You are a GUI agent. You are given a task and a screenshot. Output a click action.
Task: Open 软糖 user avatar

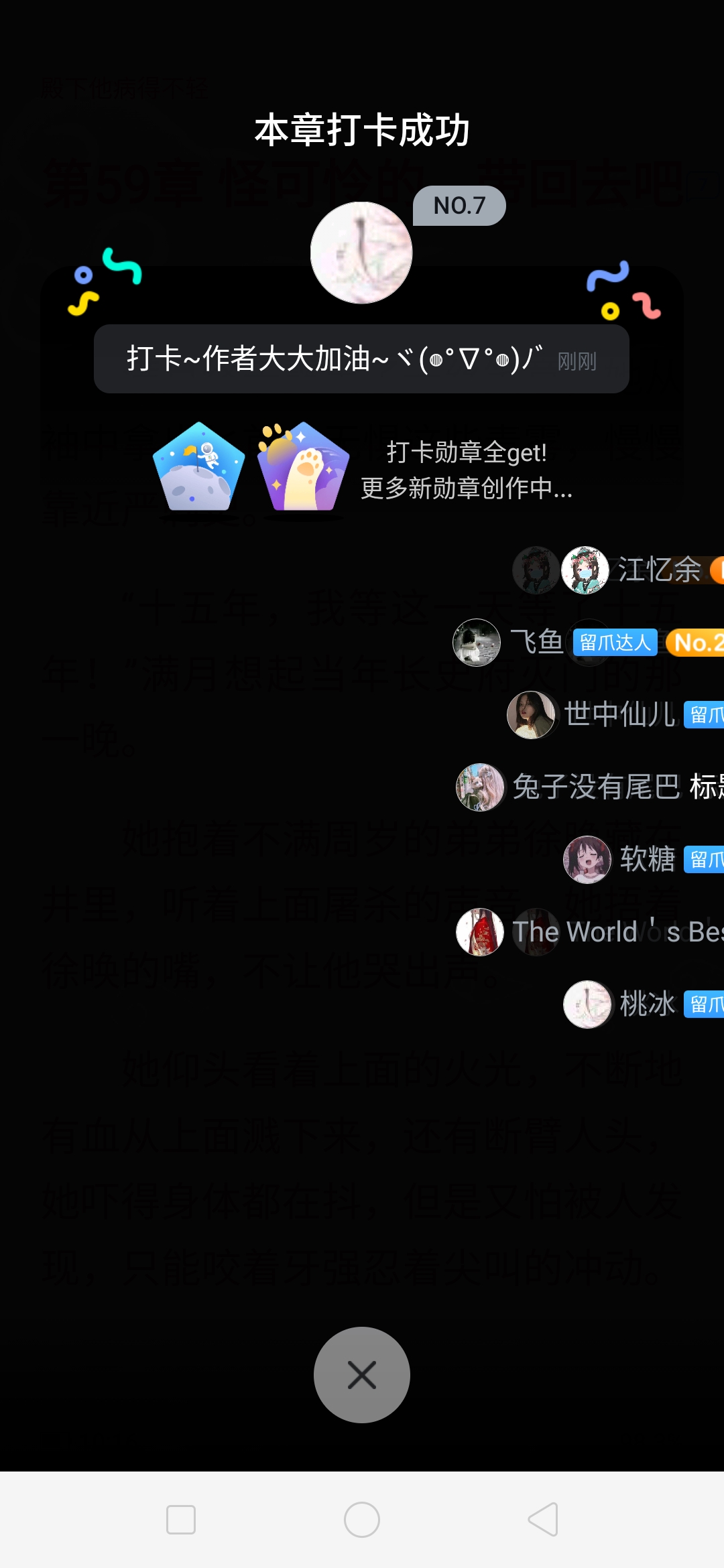(x=587, y=860)
